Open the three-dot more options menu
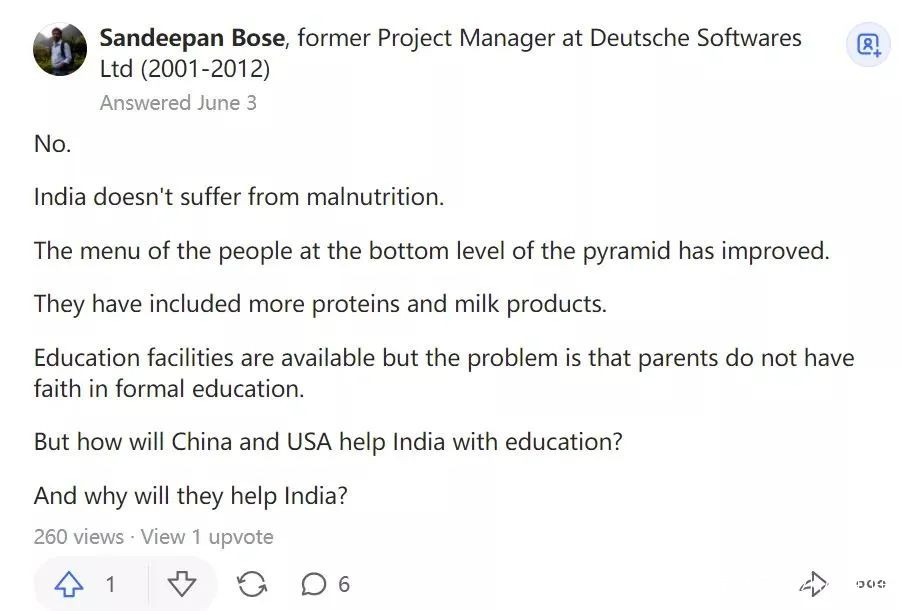 [870, 585]
